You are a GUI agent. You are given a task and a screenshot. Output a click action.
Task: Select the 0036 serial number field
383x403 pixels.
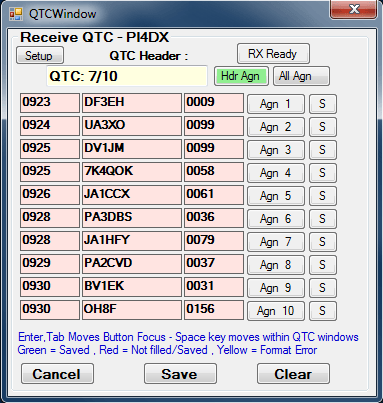click(214, 218)
